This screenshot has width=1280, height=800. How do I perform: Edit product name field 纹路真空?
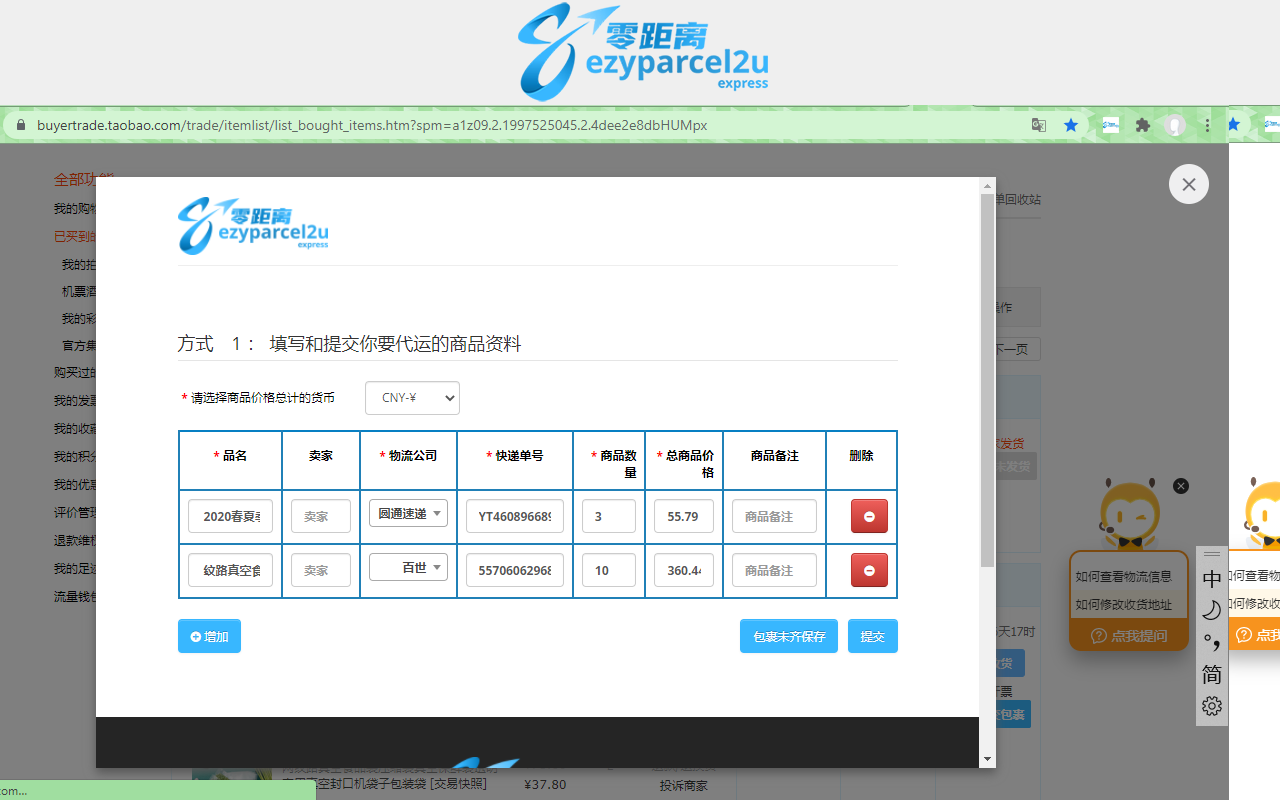click(x=230, y=570)
